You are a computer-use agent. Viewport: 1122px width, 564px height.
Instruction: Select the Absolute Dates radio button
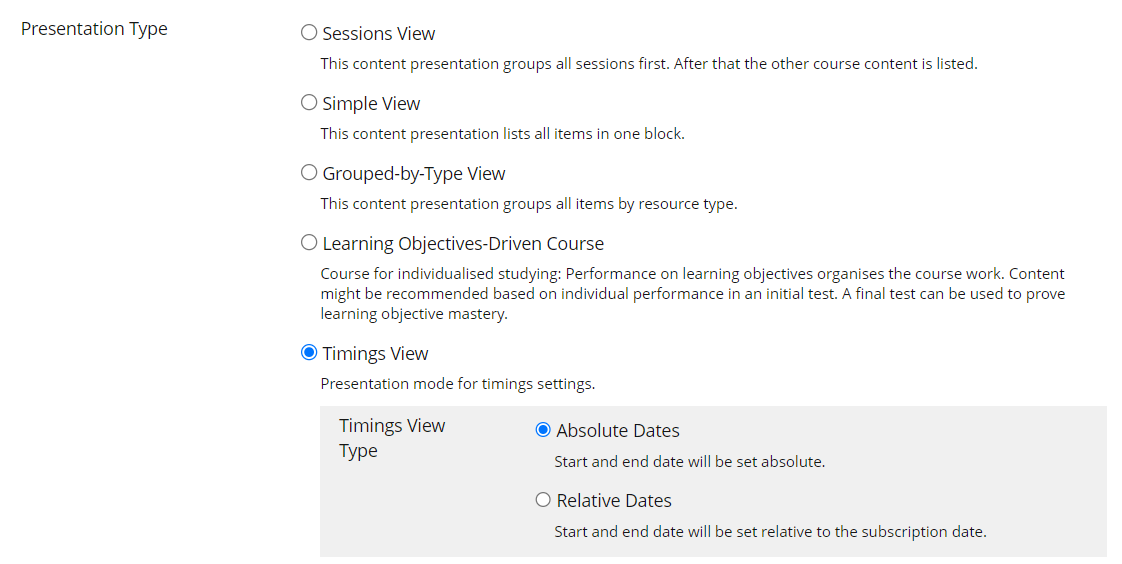[x=543, y=430]
